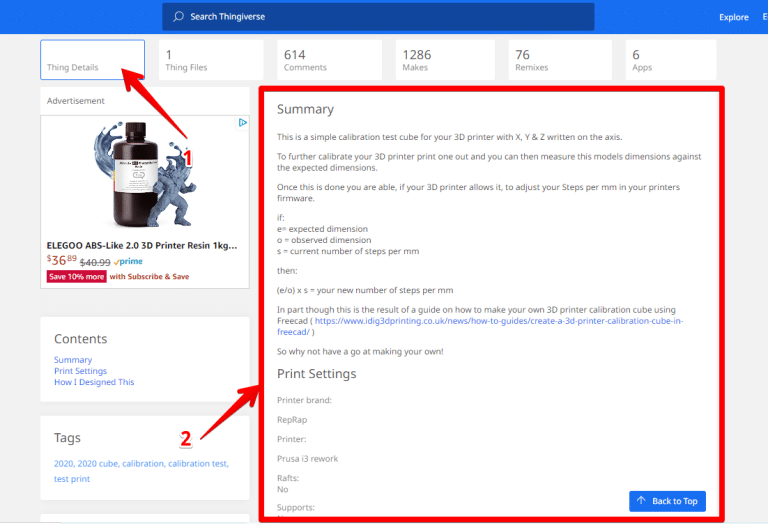Switch to the Thing Details tab

point(92,60)
